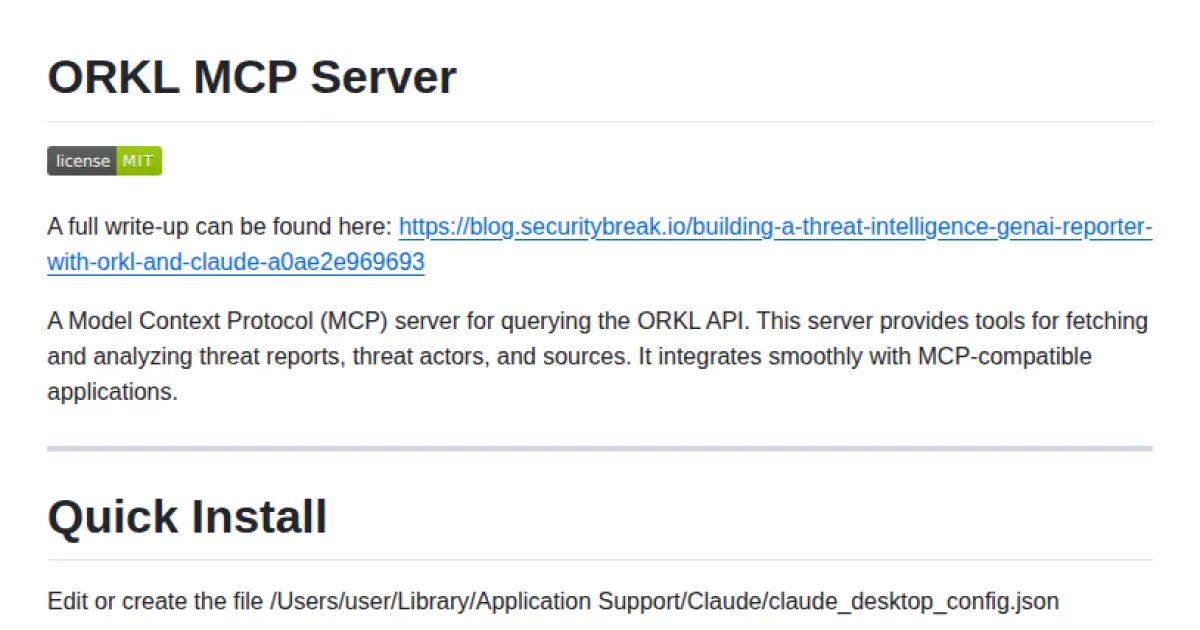
Task: Click the heading anchor for ORKL MCP Server
Action: tap(30, 77)
